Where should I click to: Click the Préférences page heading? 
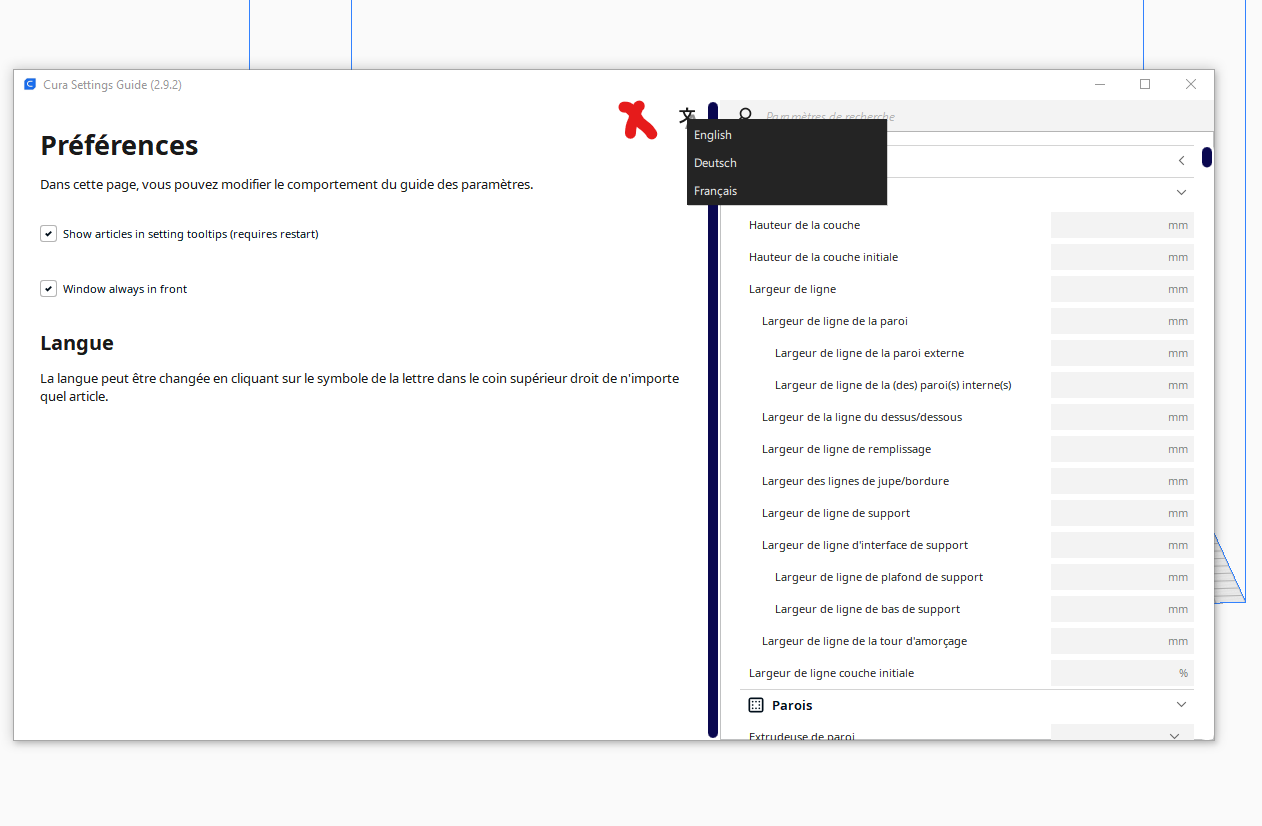119,146
